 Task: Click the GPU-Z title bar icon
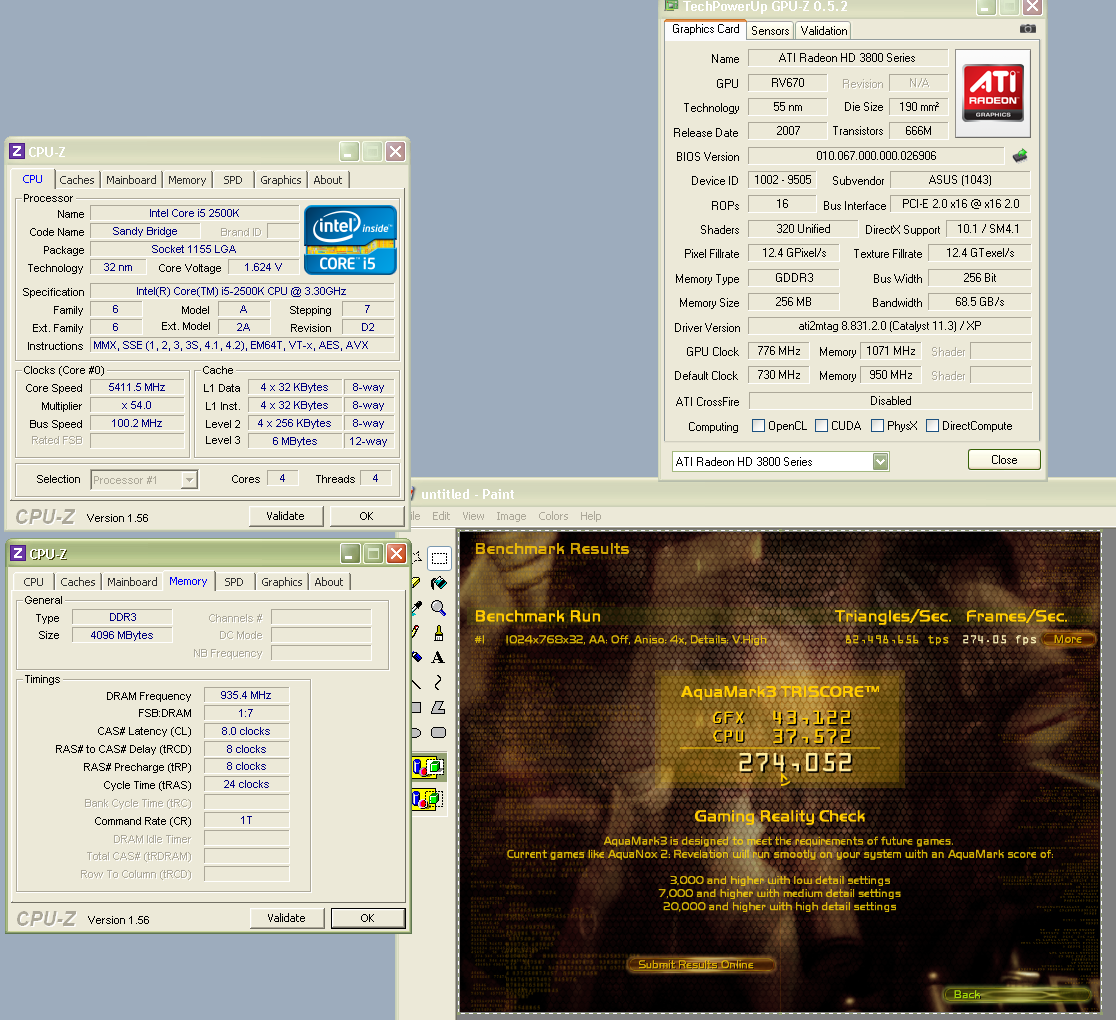point(671,6)
